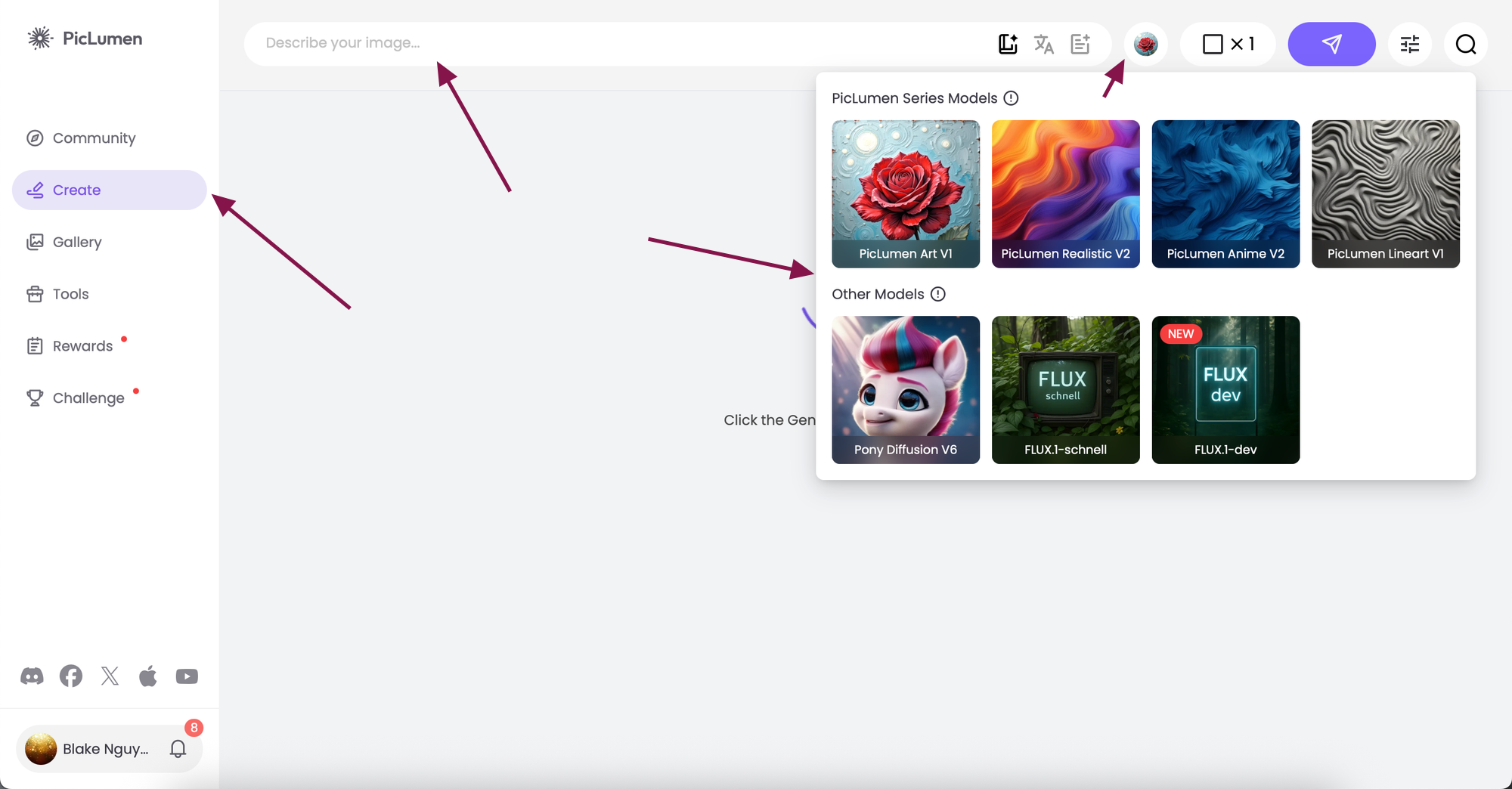
Task: Open the X (Twitter) icon link
Action: (x=110, y=676)
